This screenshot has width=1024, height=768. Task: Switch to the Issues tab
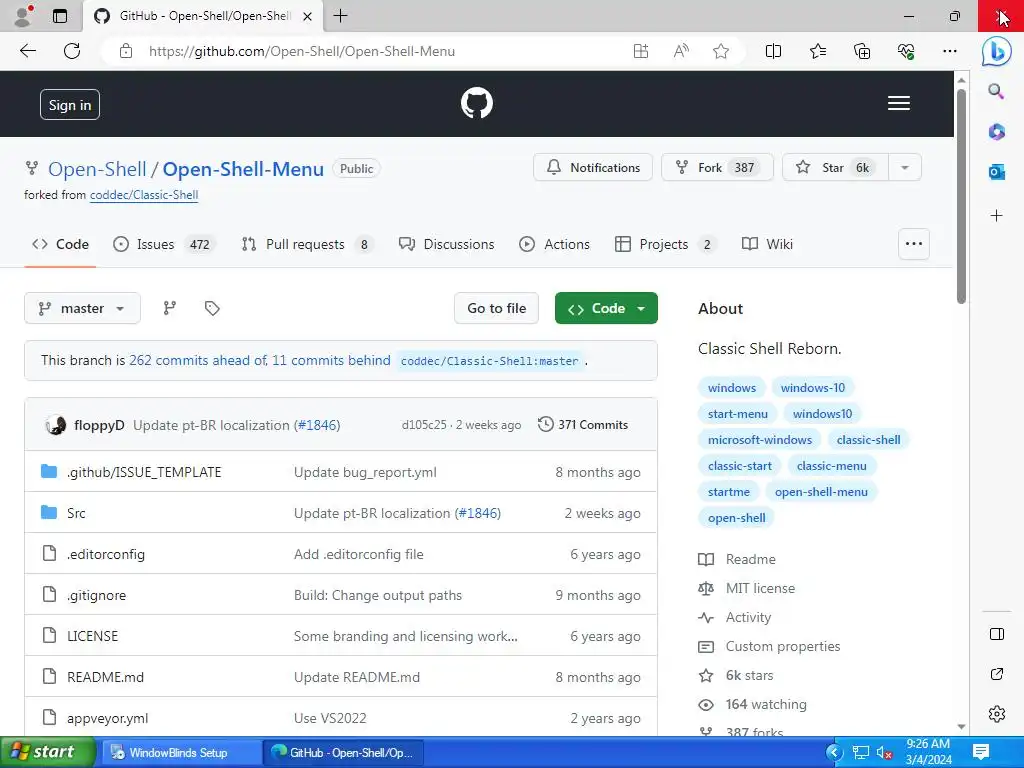pos(163,244)
